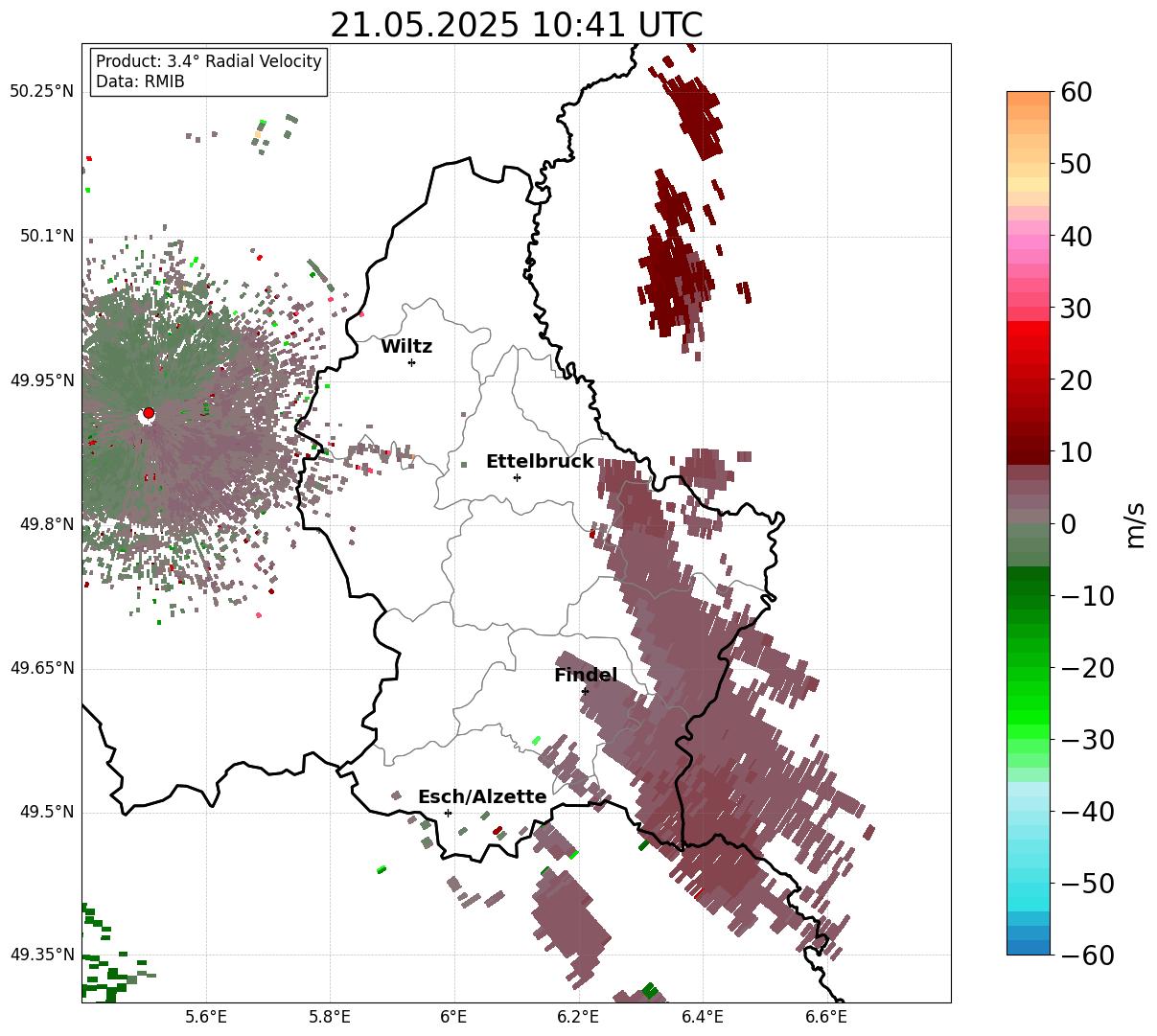
Task: Click the "Product: 3.4° Radial Velocity" text
Action: [209, 61]
